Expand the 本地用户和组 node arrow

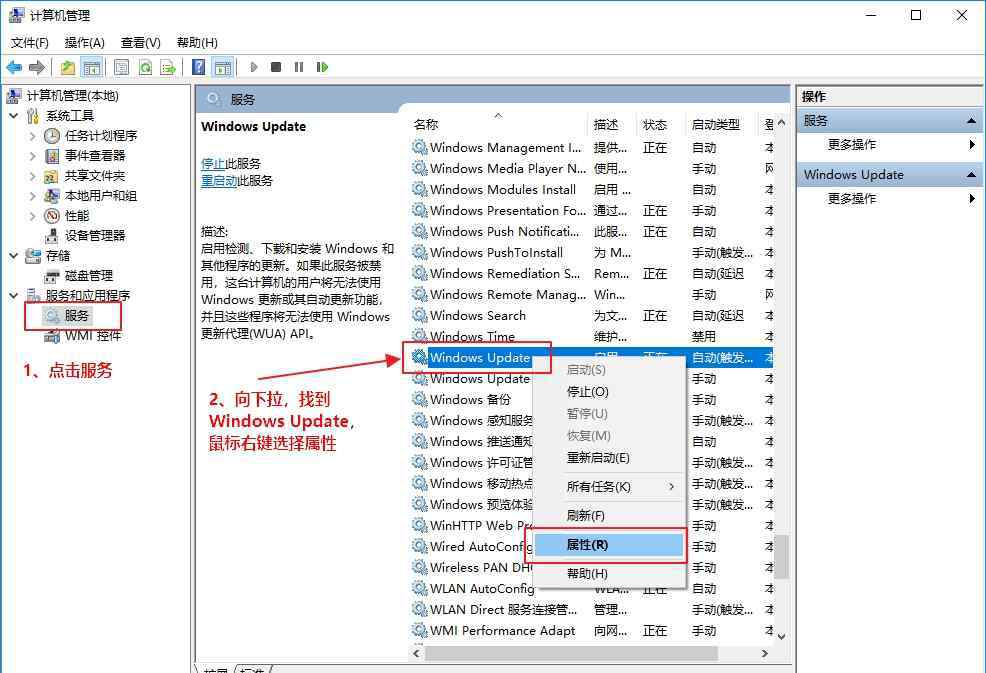(33, 196)
